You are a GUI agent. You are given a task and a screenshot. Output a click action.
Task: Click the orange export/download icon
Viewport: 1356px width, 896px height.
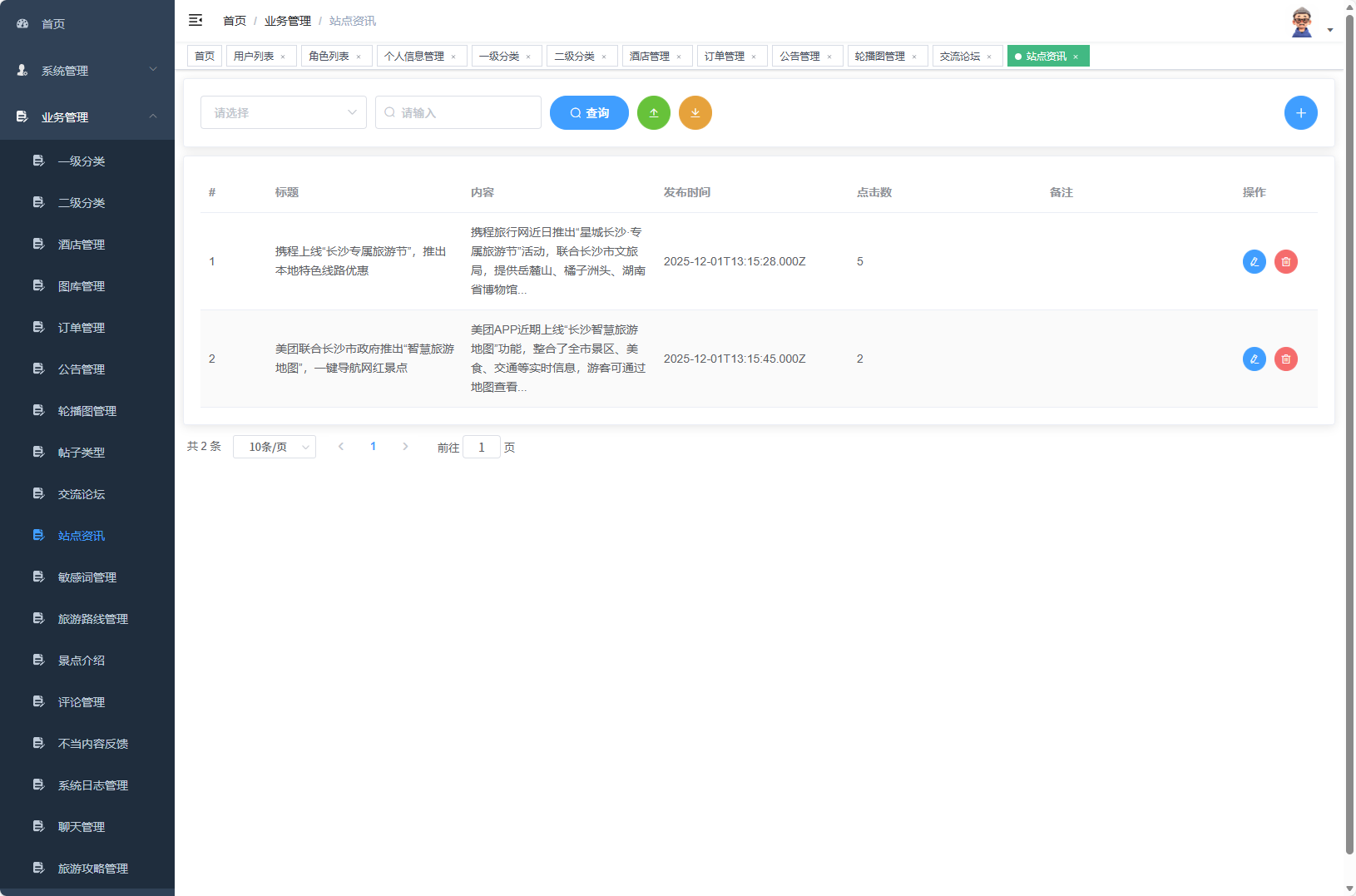pos(695,112)
